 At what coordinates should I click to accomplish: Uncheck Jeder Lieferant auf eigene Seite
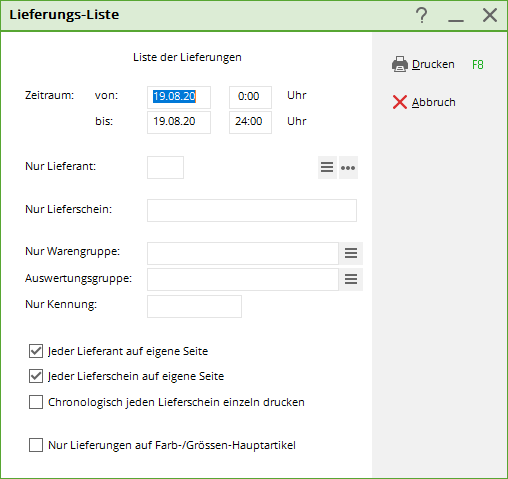[x=36, y=351]
